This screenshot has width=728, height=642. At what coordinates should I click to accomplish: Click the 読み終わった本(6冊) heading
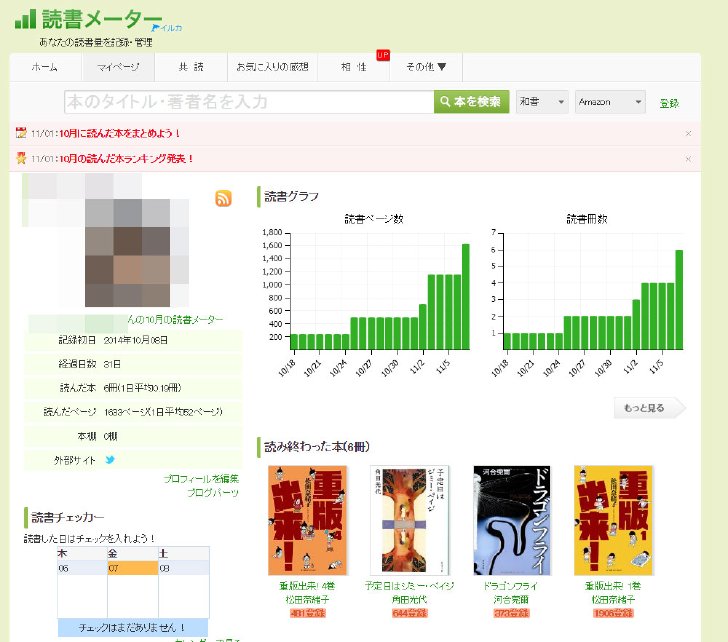pyautogui.click(x=317, y=447)
